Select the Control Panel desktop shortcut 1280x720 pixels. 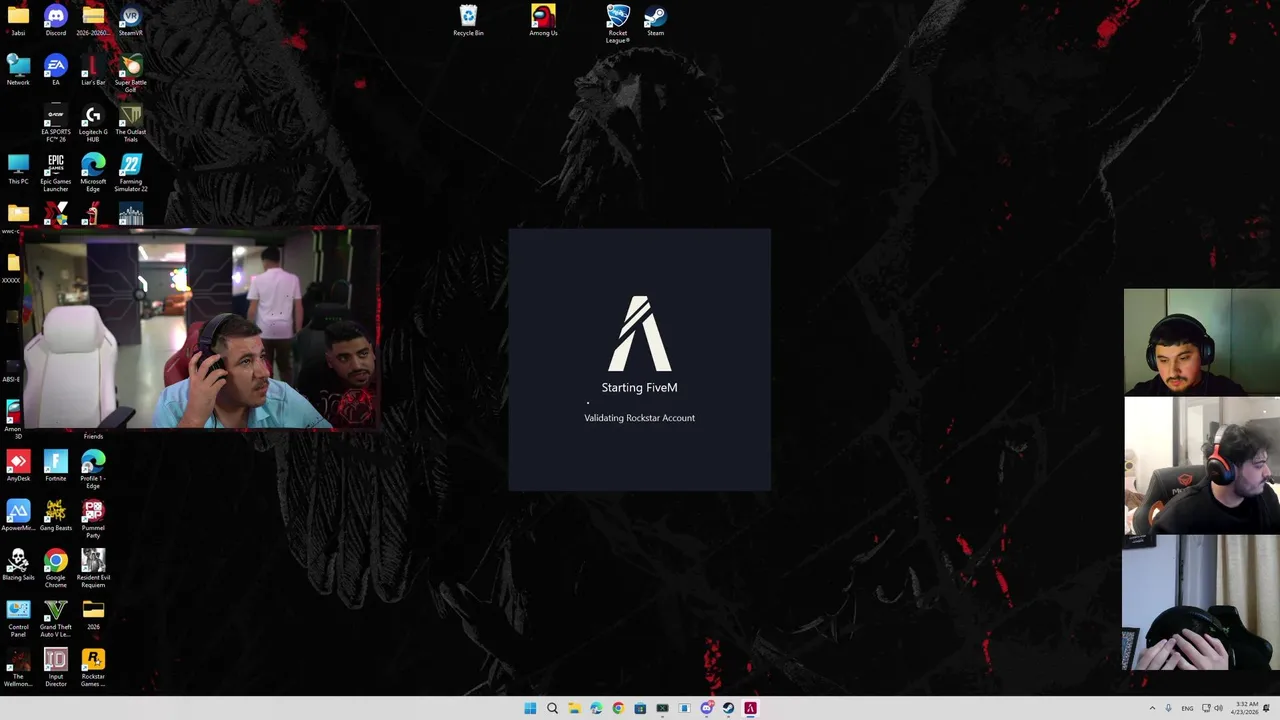[x=18, y=619]
